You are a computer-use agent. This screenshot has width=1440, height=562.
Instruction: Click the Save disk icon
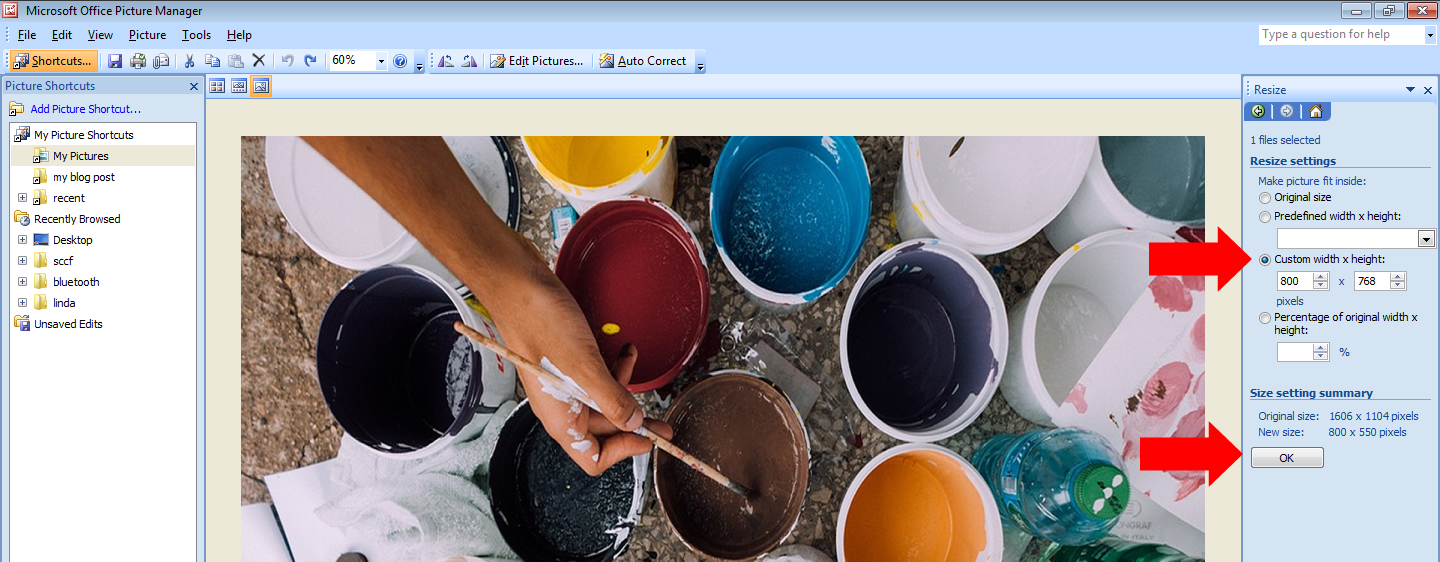(115, 61)
